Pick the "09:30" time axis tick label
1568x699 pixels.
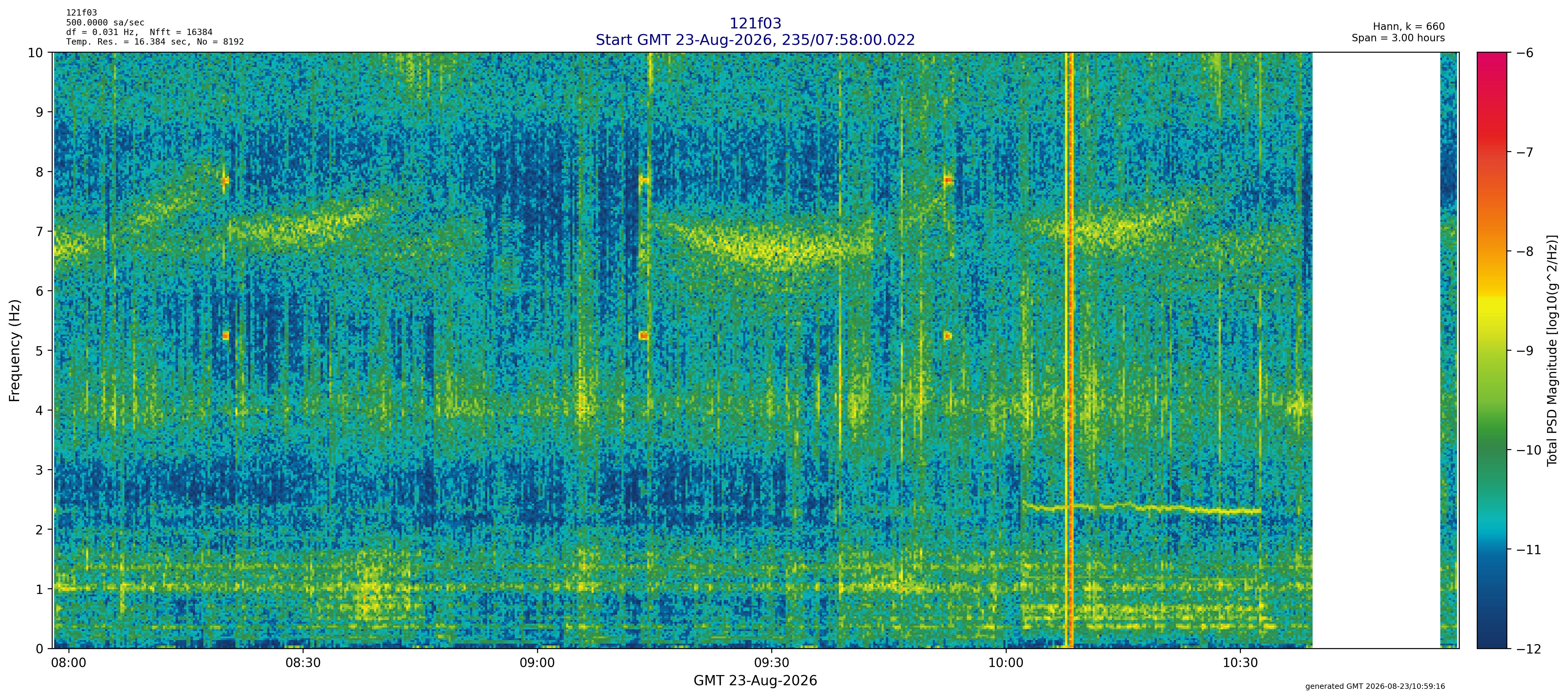771,662
